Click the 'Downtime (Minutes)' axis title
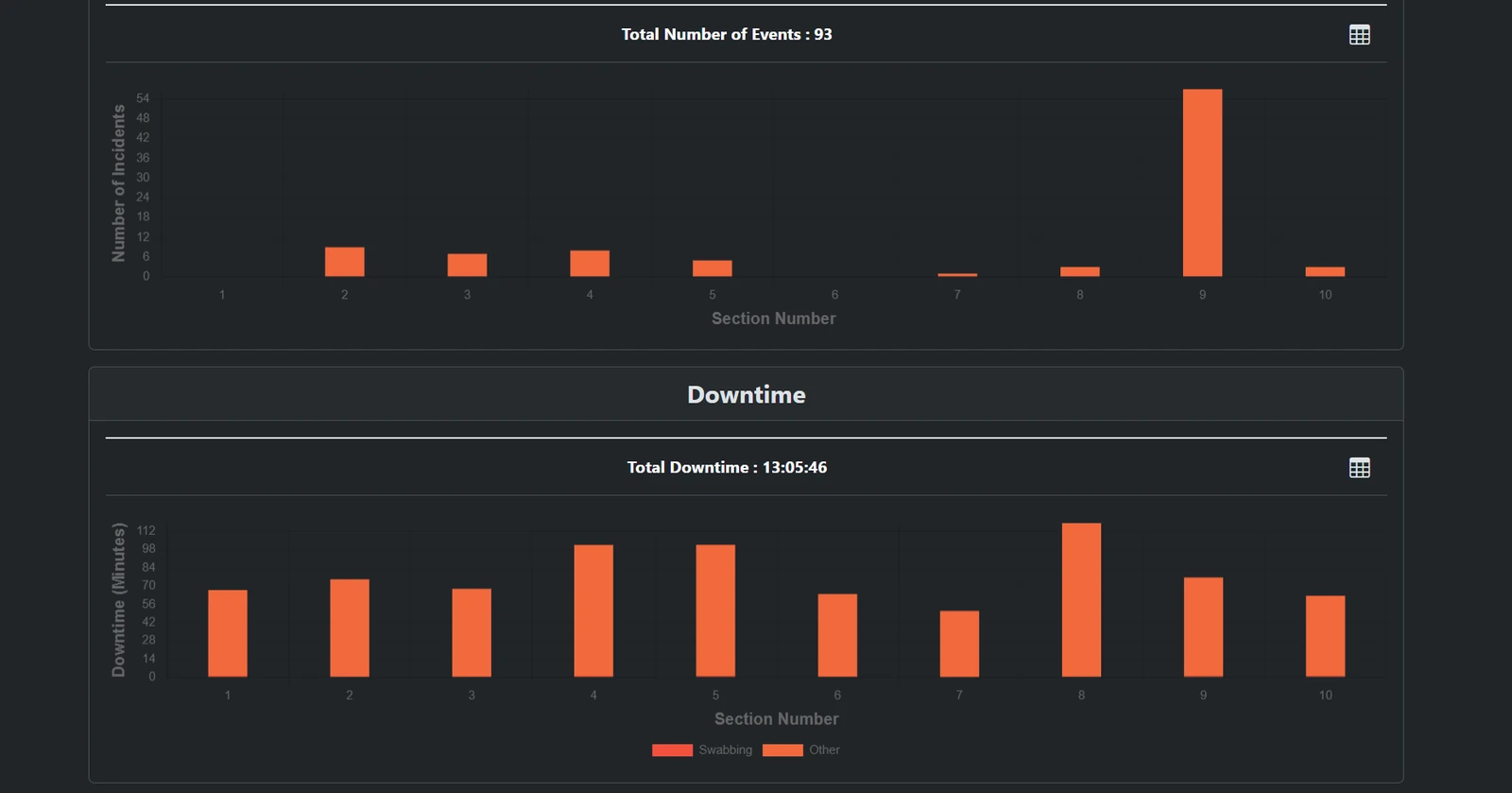The height and width of the screenshot is (793, 1512). pos(118,599)
